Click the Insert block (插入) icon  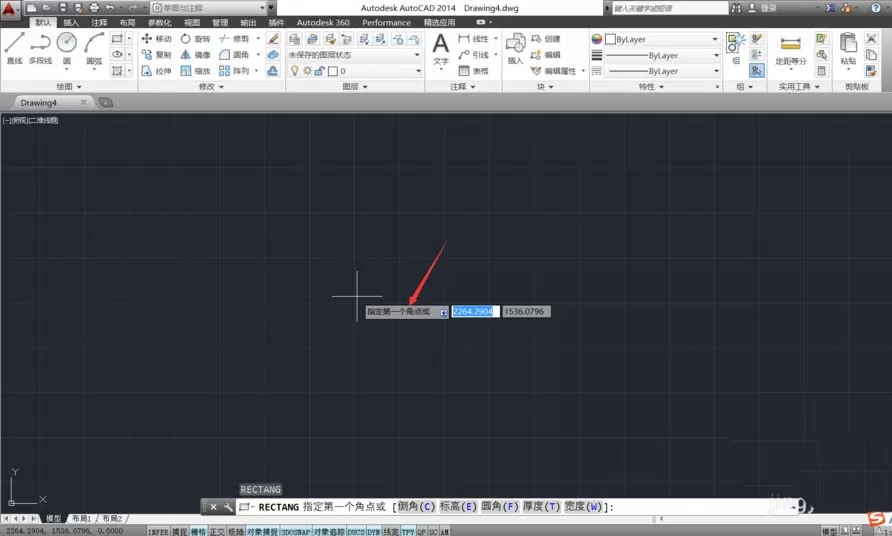pos(515,48)
